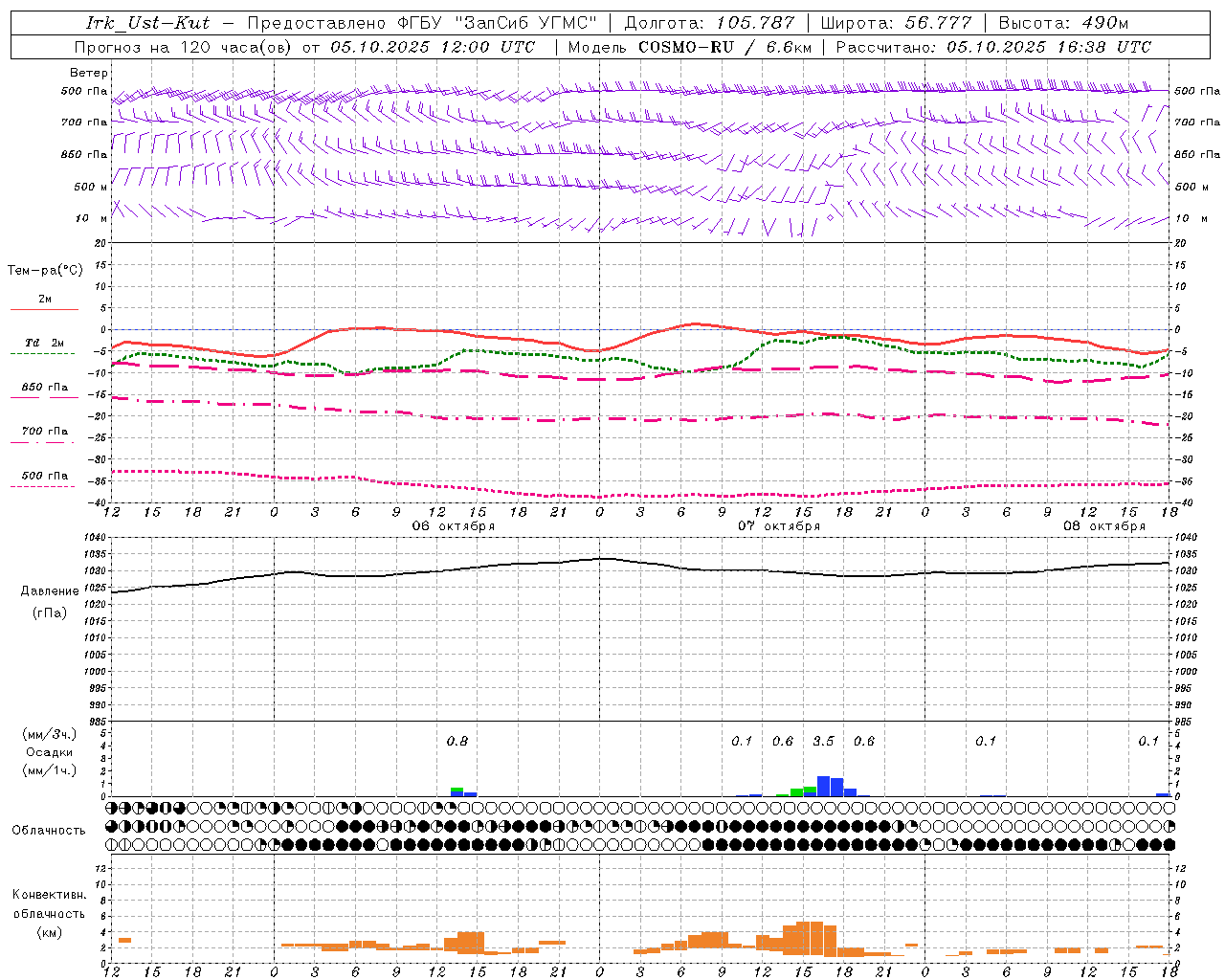
Task: Click the Давление pressure panel label
Action: coord(50,591)
